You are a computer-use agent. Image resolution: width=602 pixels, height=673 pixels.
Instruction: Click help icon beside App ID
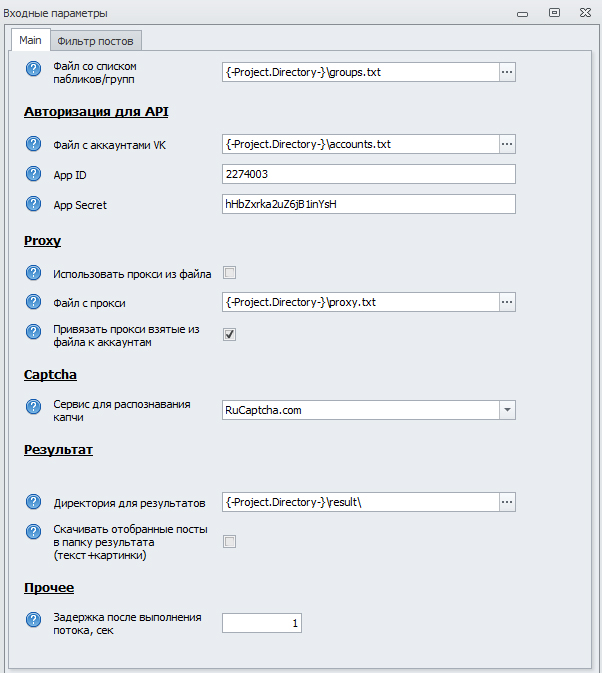32,174
